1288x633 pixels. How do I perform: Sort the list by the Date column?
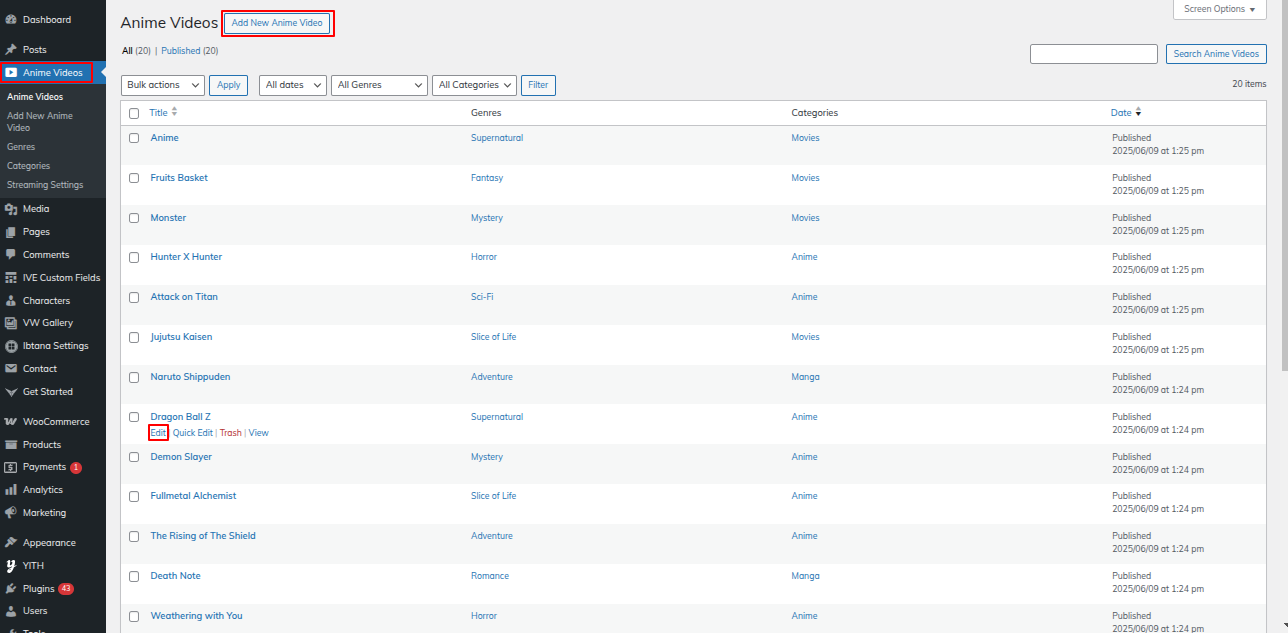(x=1121, y=113)
